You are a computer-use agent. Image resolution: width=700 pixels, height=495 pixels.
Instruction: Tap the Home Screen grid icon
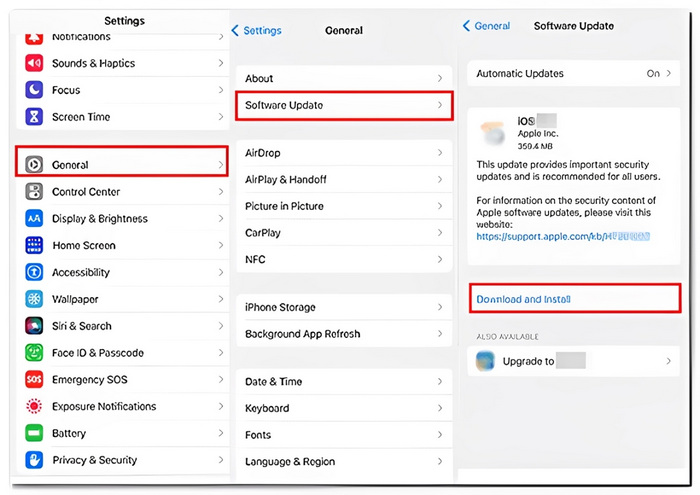[x=34, y=245]
